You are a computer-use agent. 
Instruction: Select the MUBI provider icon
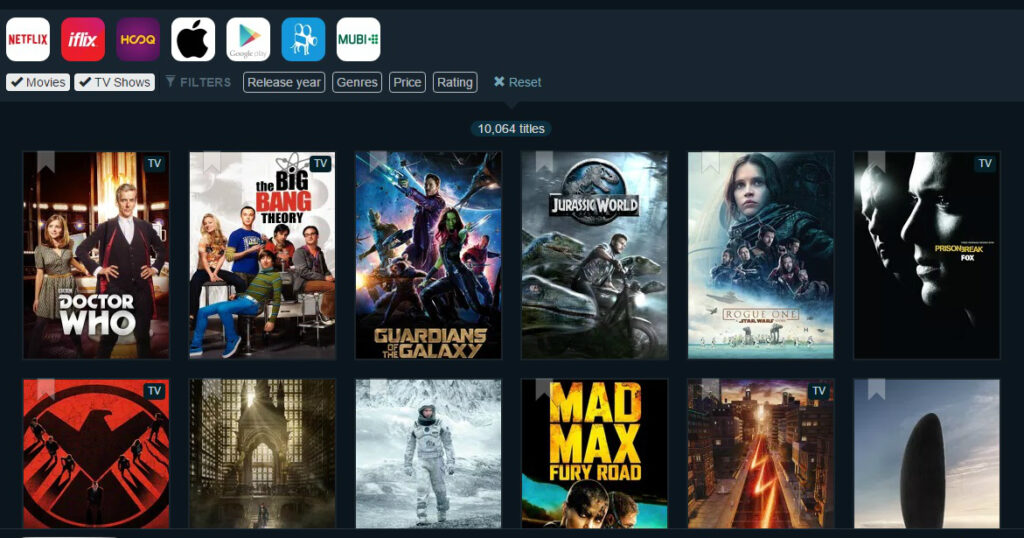[x=359, y=39]
